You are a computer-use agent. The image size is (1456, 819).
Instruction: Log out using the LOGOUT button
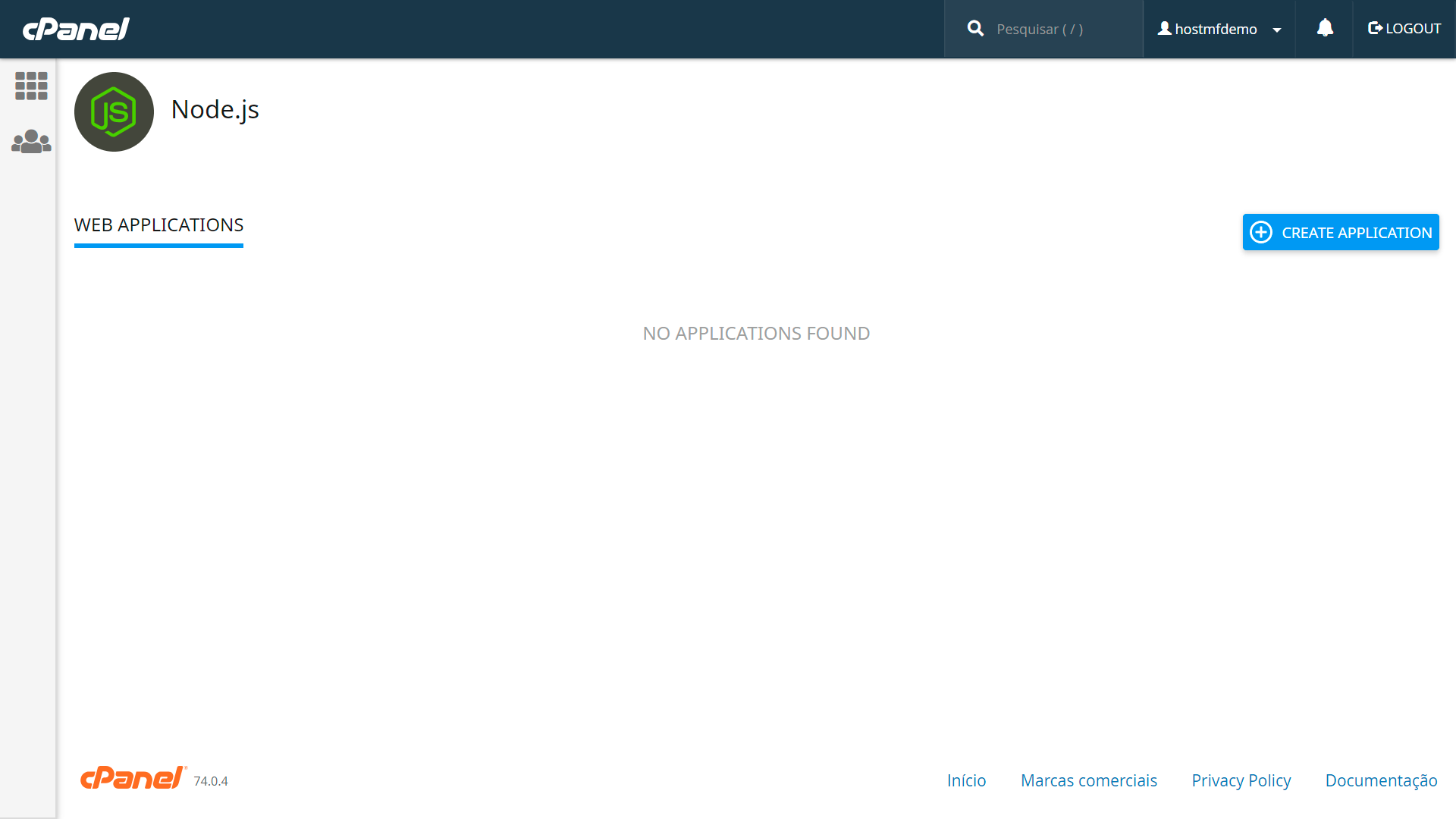point(1404,29)
